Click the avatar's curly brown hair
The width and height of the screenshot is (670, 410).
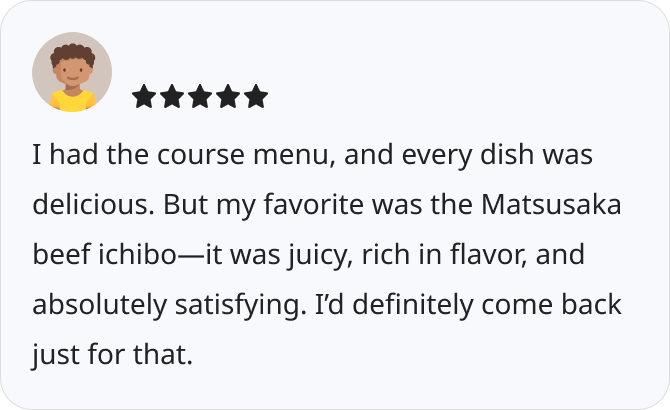tap(73, 54)
